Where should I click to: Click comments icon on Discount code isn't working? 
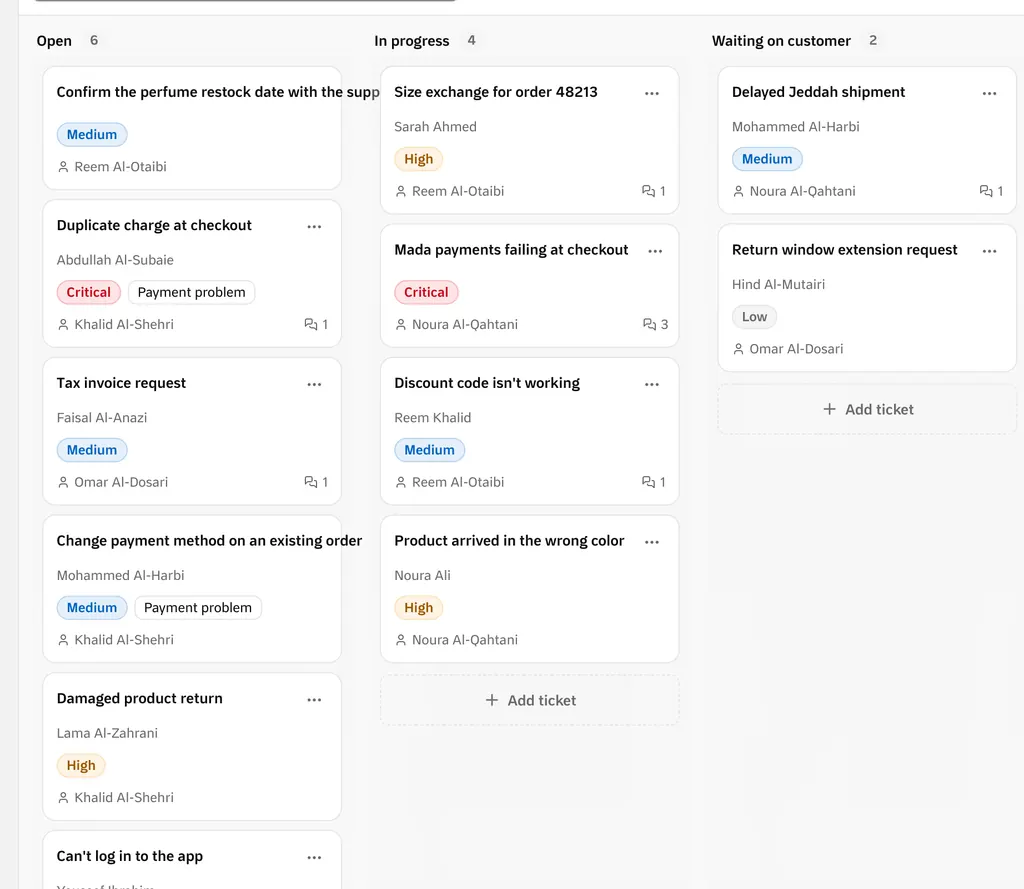(x=648, y=482)
